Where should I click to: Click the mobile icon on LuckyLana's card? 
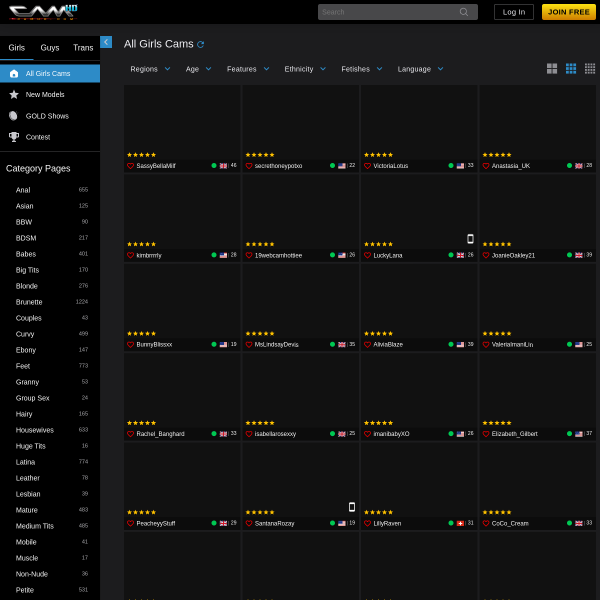point(470,239)
